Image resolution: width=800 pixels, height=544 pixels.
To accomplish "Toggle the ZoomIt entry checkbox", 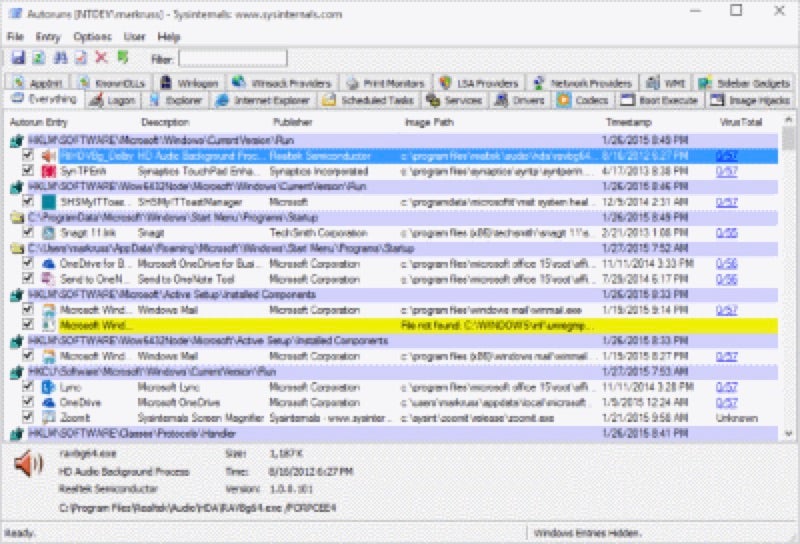I will tap(28, 417).
